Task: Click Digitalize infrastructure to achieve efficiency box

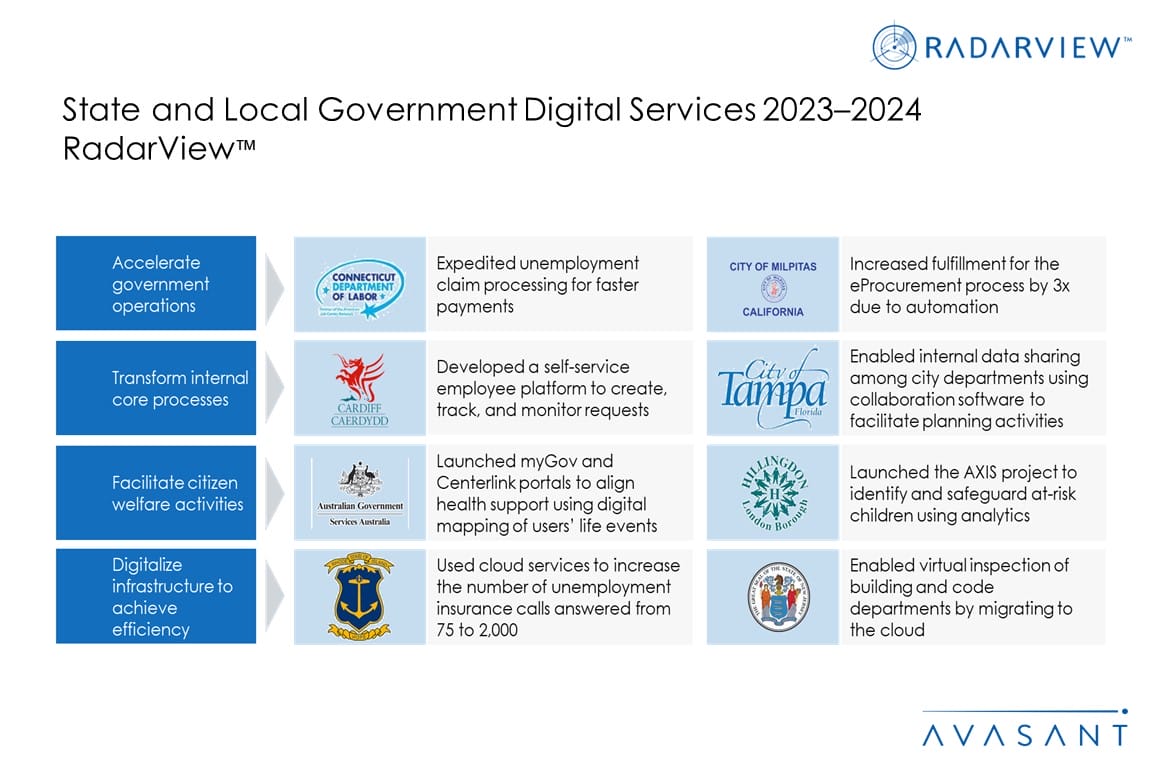Action: 156,597
